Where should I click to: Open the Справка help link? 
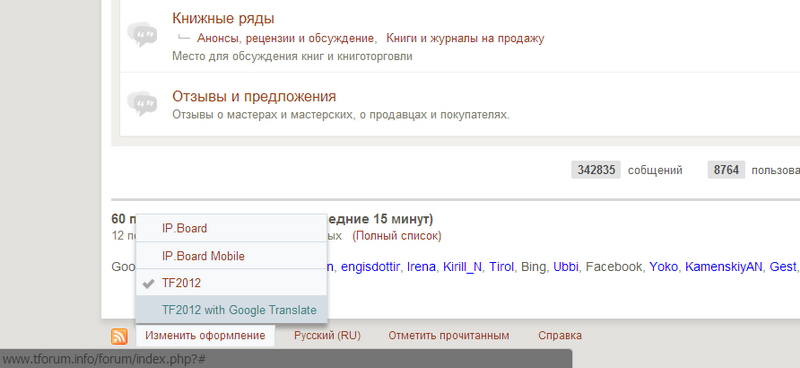point(560,335)
